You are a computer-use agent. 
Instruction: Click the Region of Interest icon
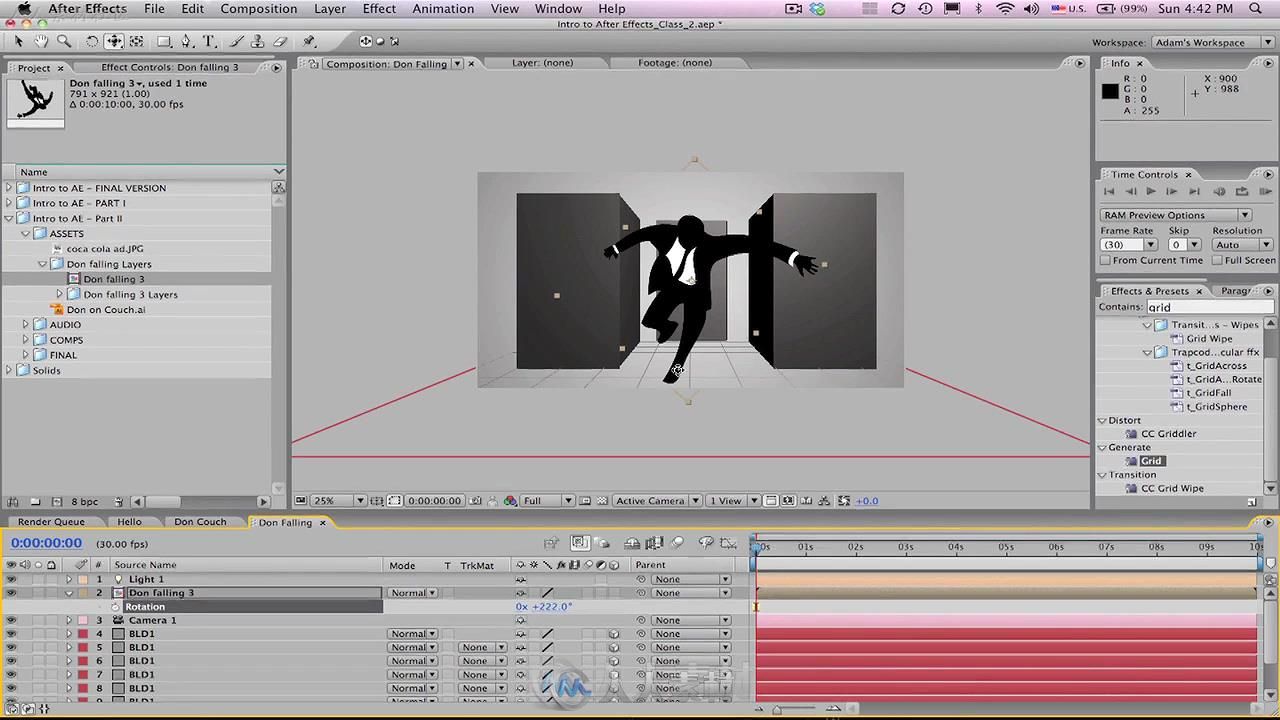tap(586, 501)
